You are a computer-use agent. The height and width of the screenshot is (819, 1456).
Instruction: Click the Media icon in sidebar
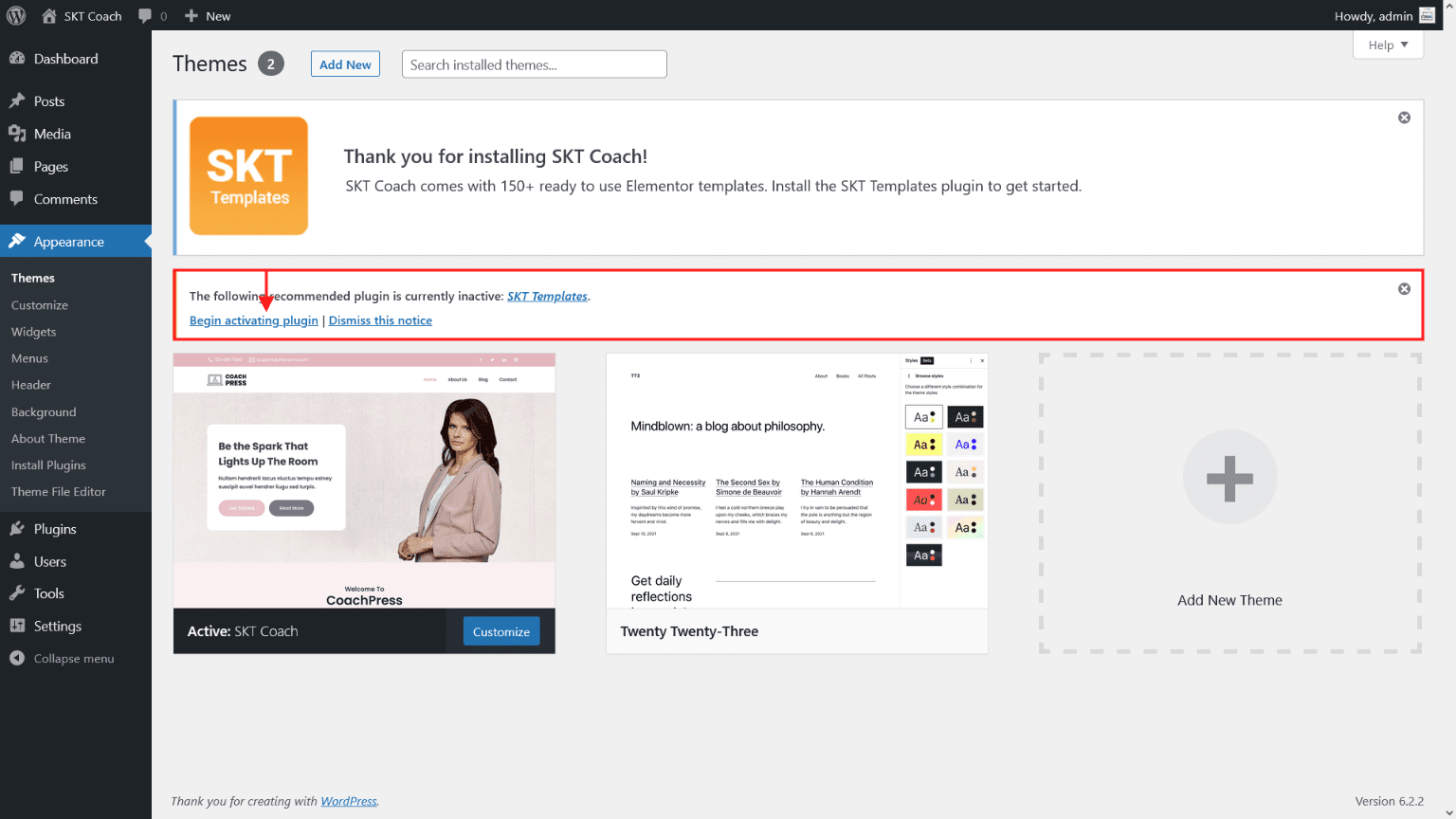[17, 134]
